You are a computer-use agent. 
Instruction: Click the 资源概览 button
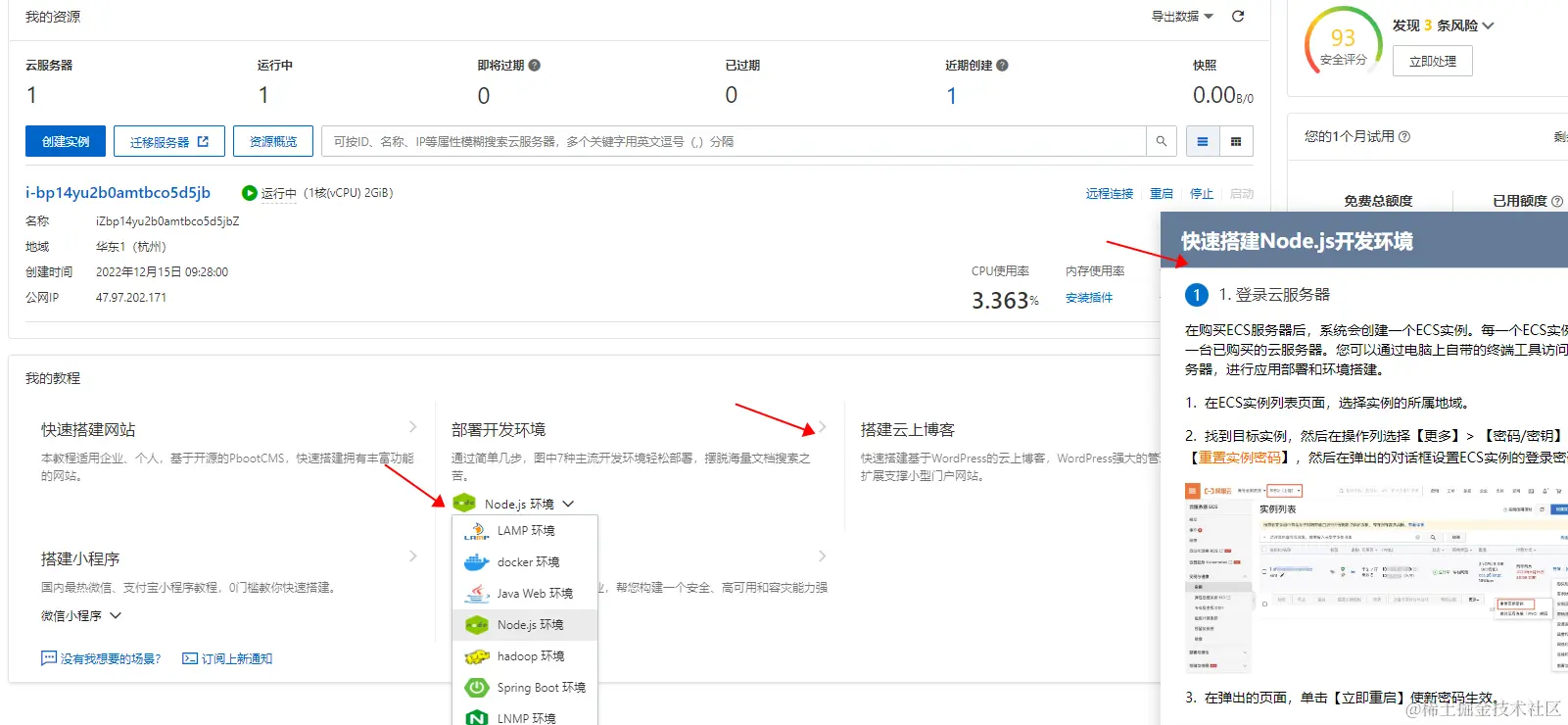pyautogui.click(x=273, y=141)
